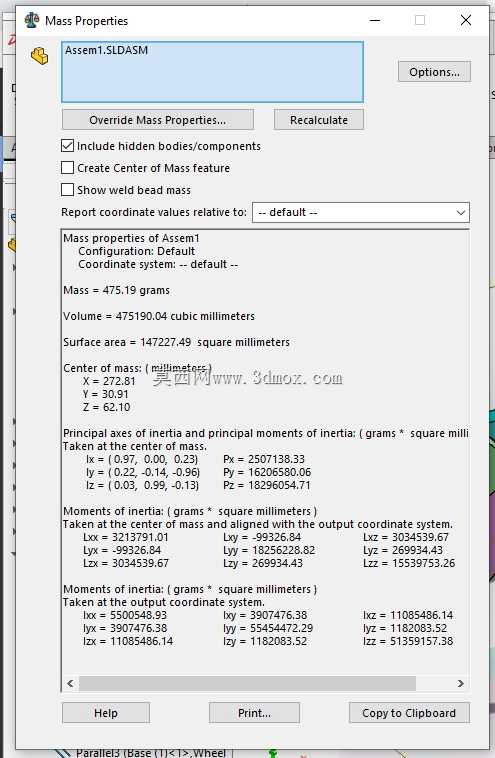Image resolution: width=495 pixels, height=758 pixels.
Task: Click the Print... button
Action: pos(254,713)
